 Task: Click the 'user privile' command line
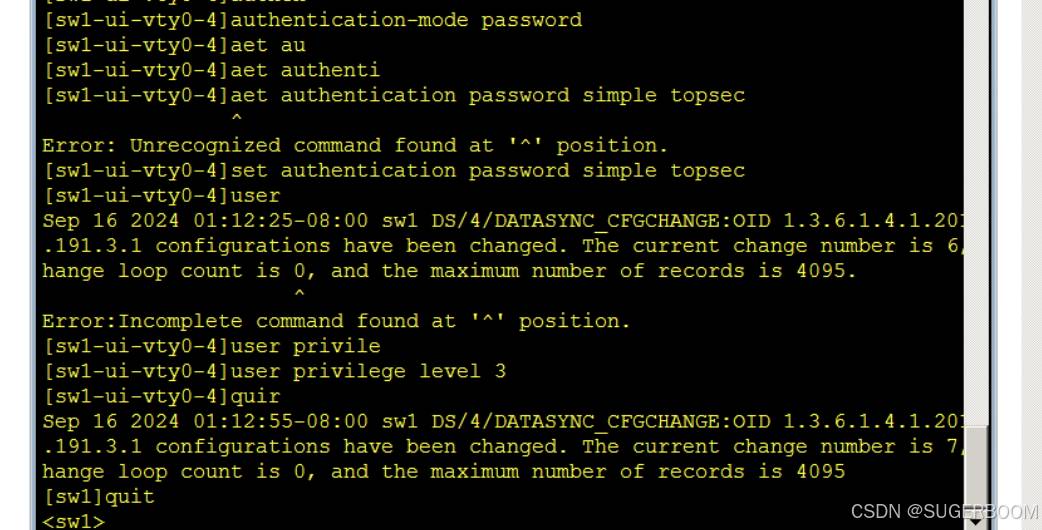pos(212,346)
